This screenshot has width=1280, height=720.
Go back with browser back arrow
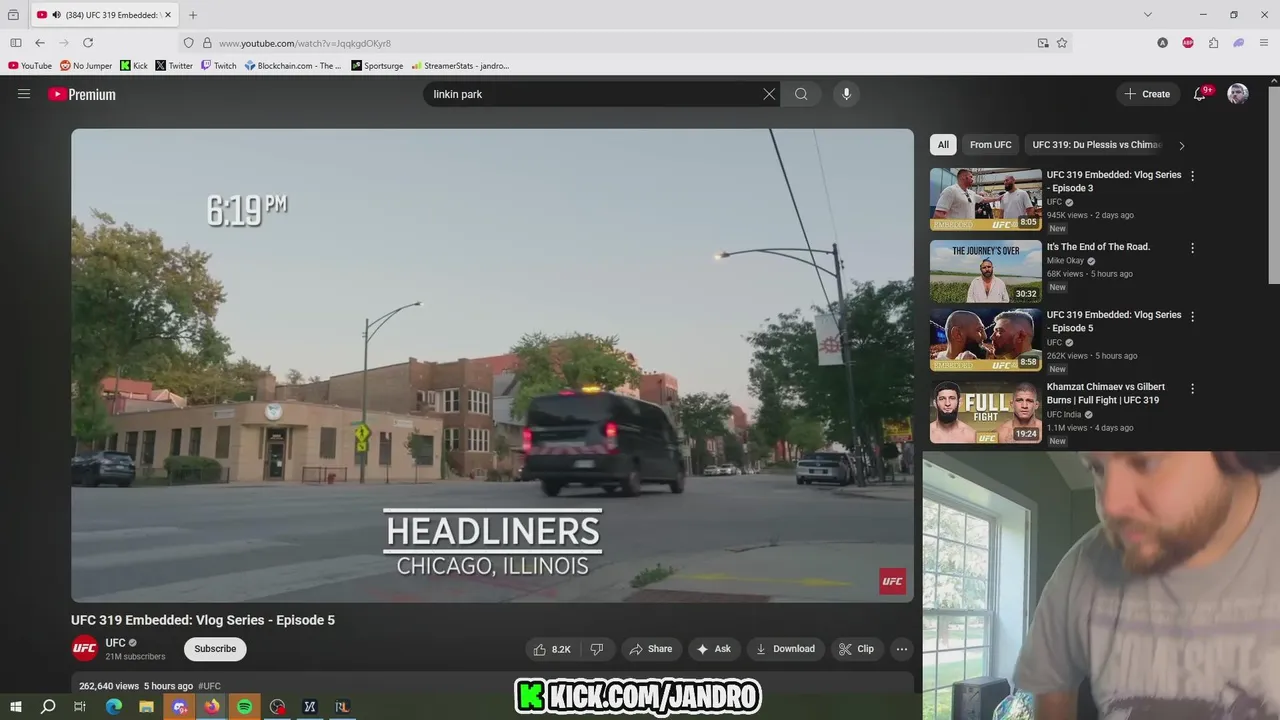coord(39,43)
